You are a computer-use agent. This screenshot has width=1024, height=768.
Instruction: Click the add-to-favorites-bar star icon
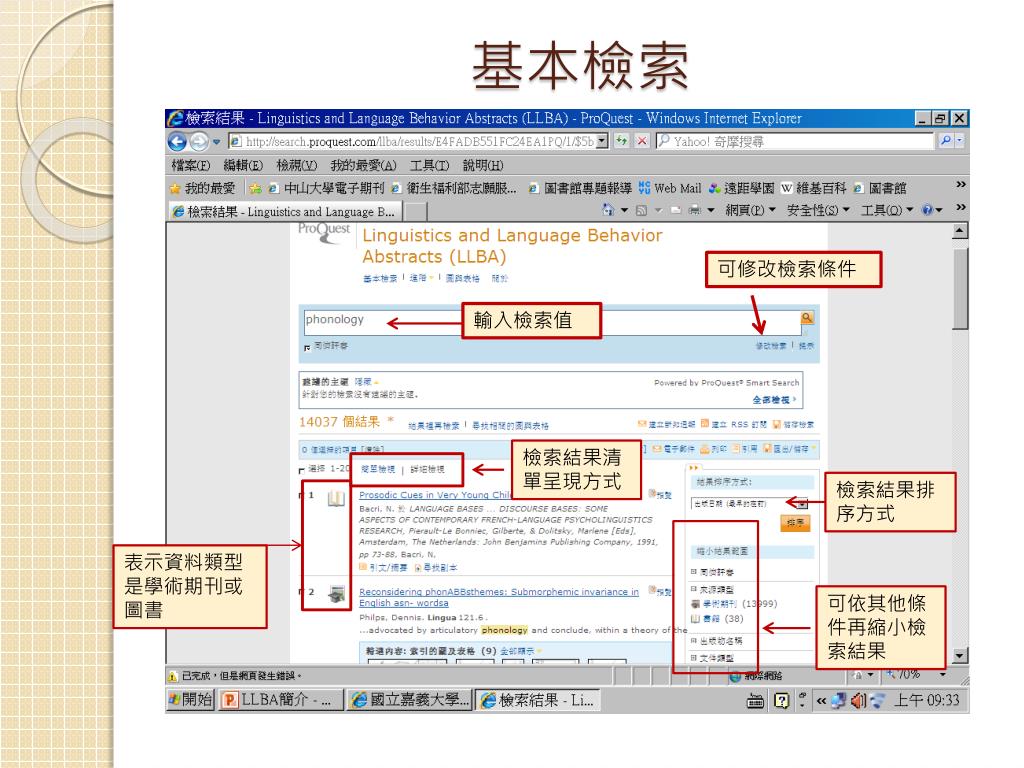click(255, 189)
